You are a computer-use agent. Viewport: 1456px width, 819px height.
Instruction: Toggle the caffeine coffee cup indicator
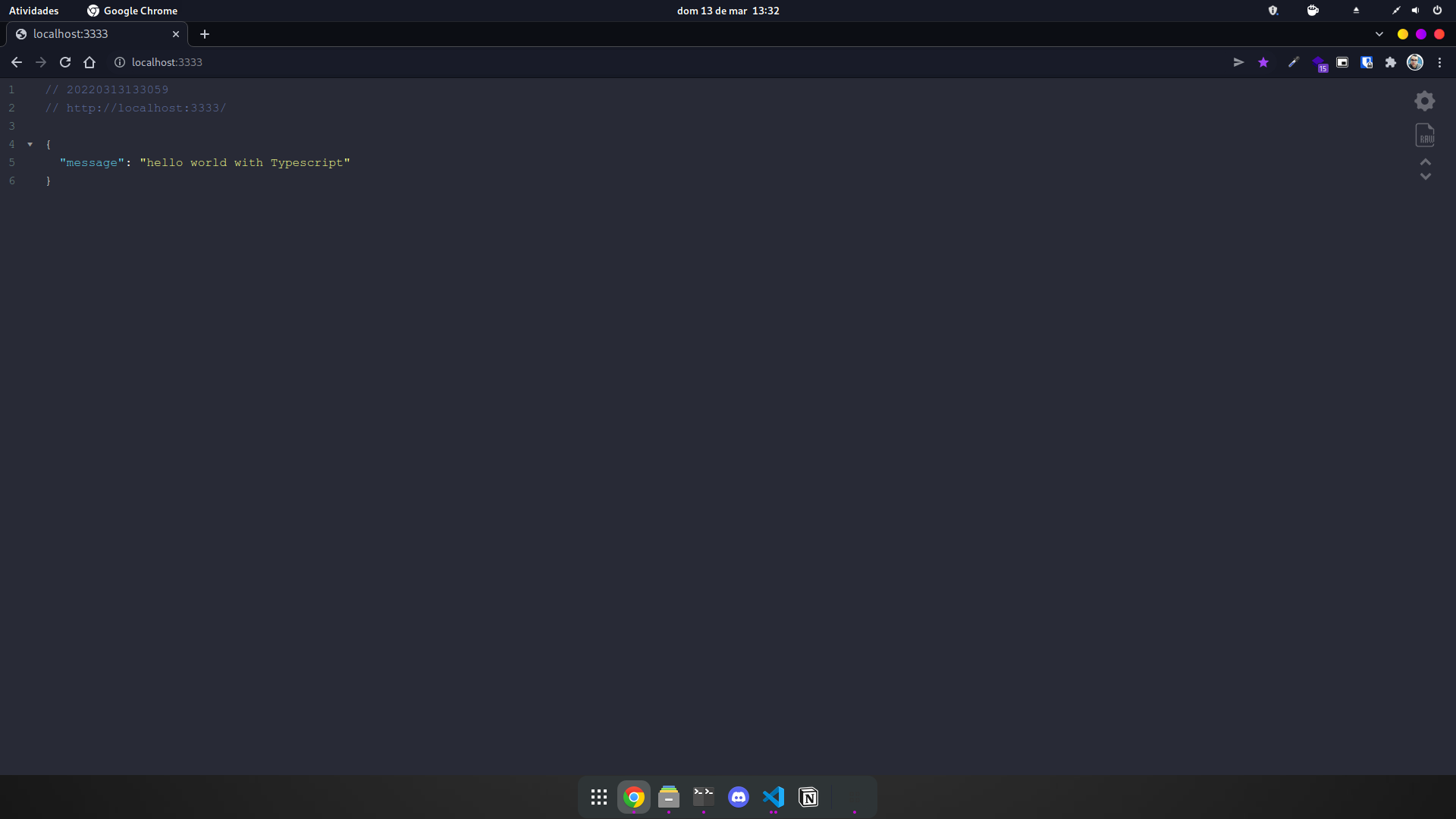1313,11
